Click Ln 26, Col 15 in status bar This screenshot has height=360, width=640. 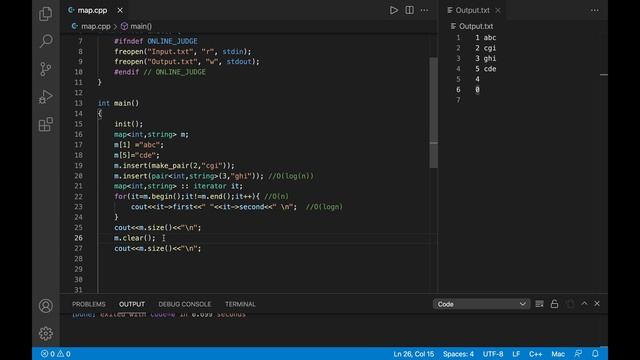[413, 354]
